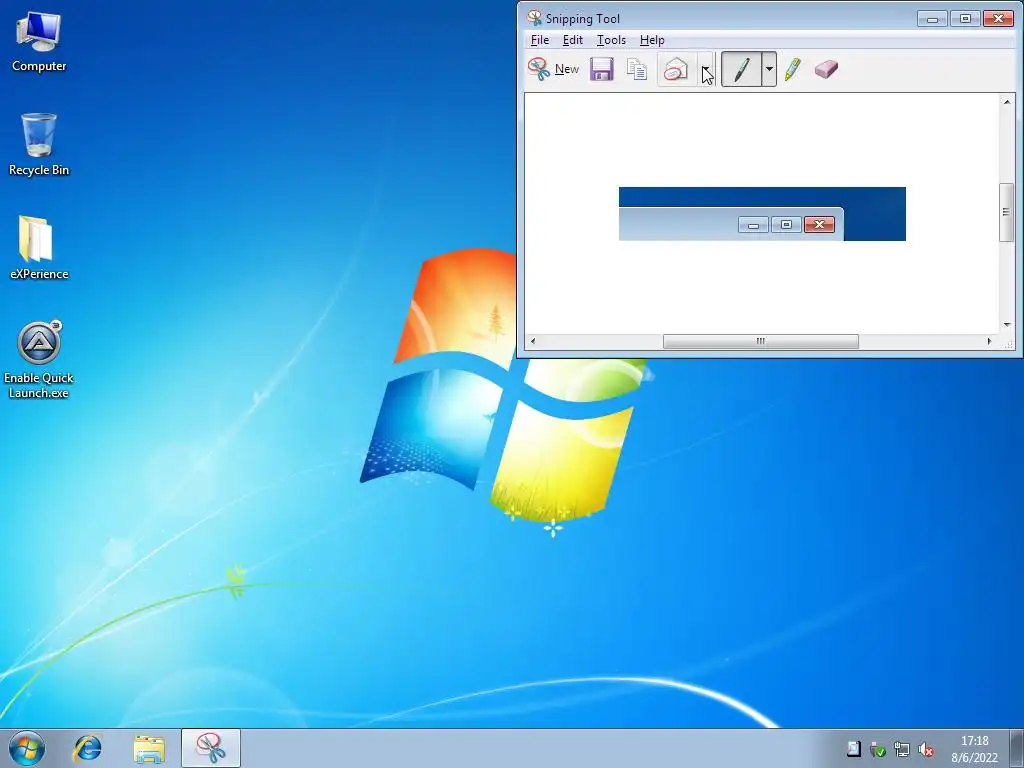1024x768 pixels.
Task: Click the captured snip image in the canvas
Action: tap(762, 214)
